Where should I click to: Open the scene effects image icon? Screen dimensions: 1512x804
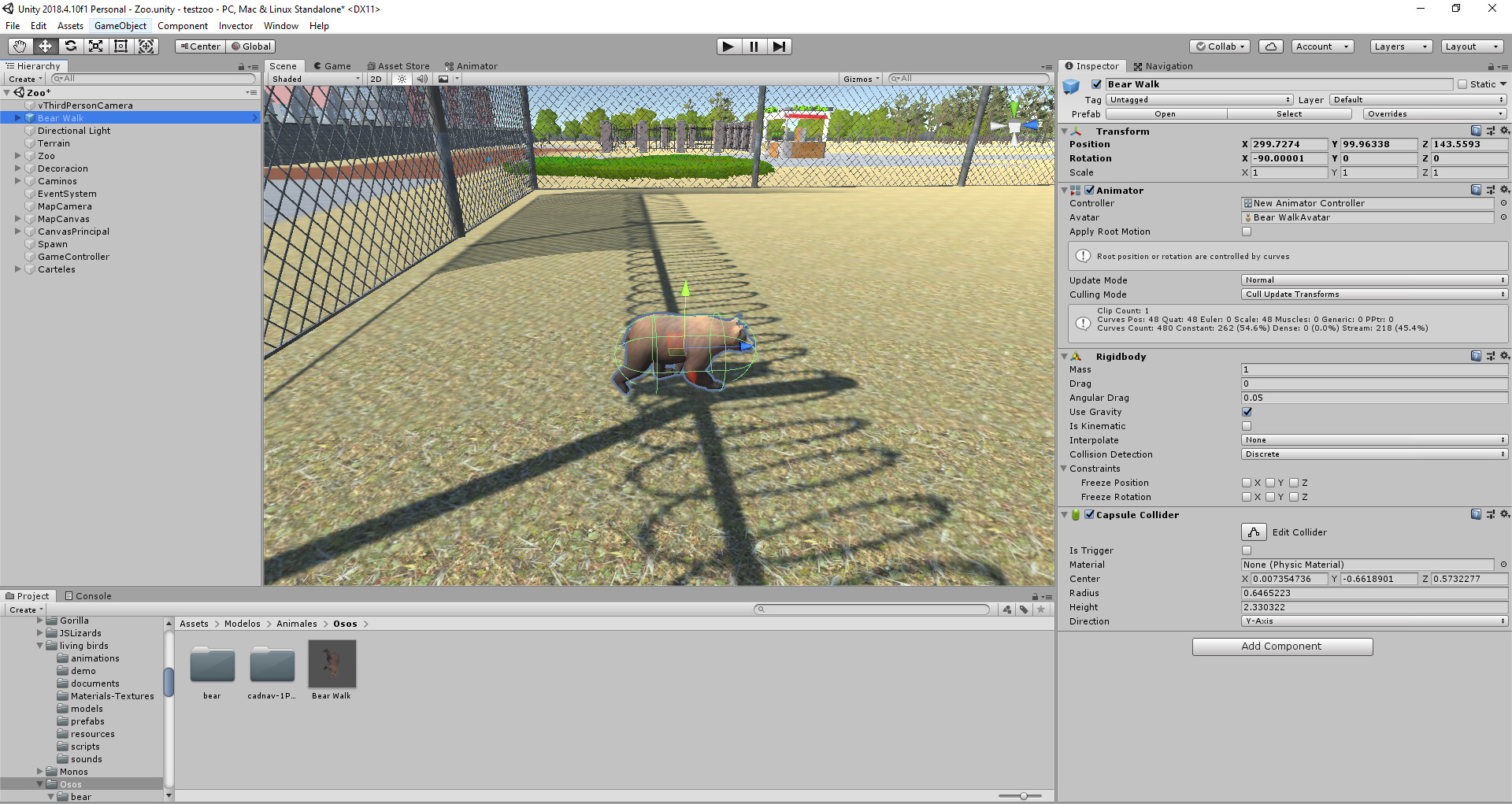click(443, 79)
